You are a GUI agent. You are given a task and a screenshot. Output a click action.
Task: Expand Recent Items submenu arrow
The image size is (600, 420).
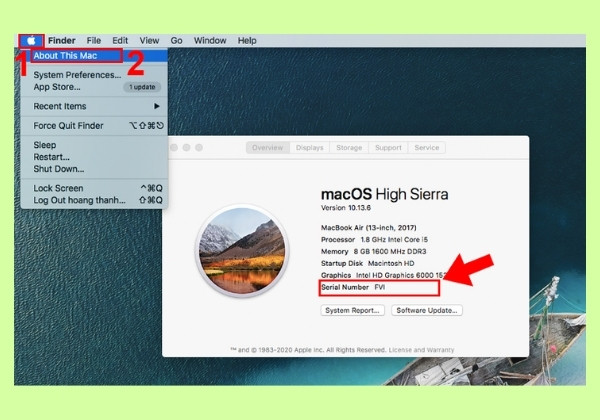click(157, 106)
